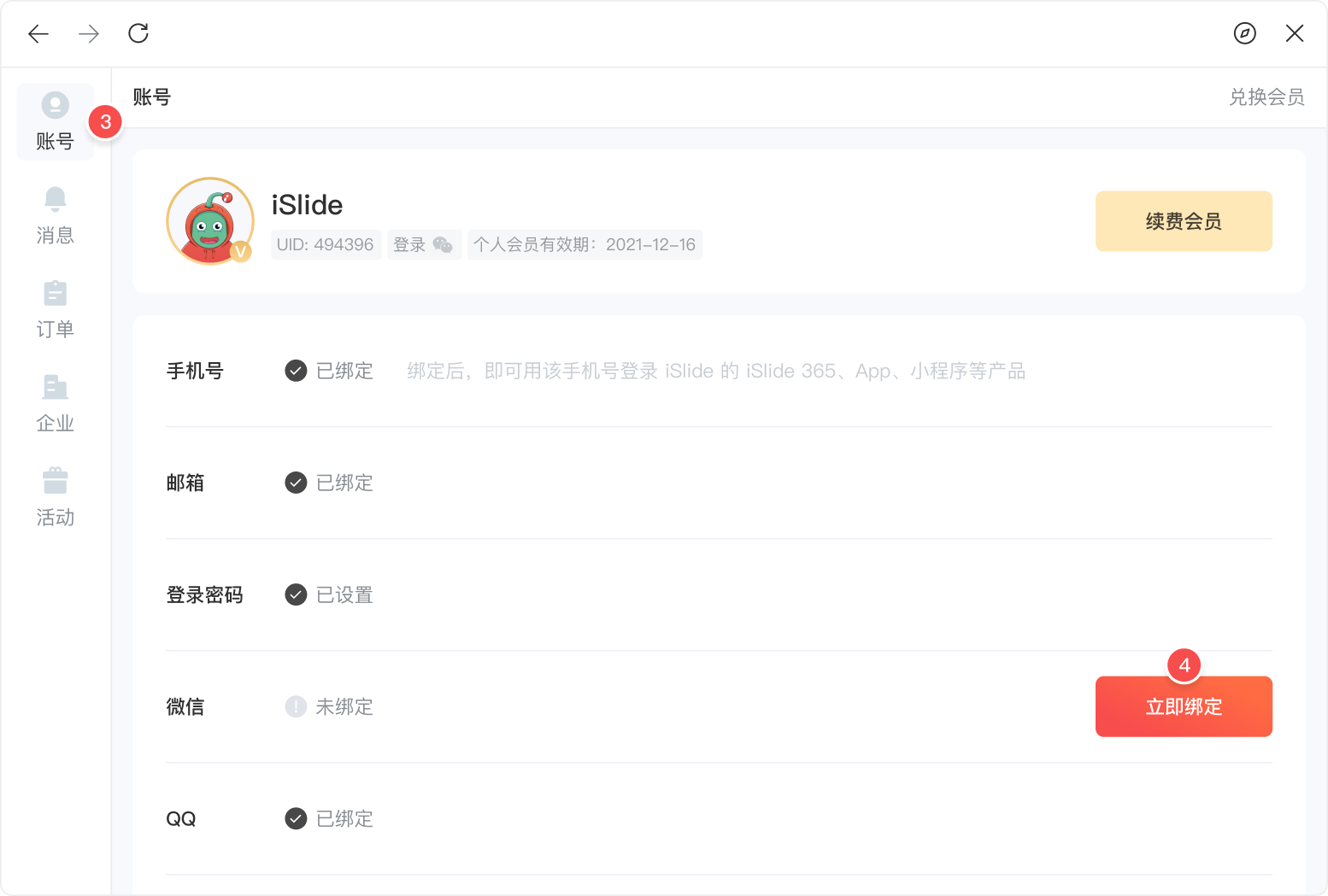Open in browser via compass icon

click(x=1244, y=33)
